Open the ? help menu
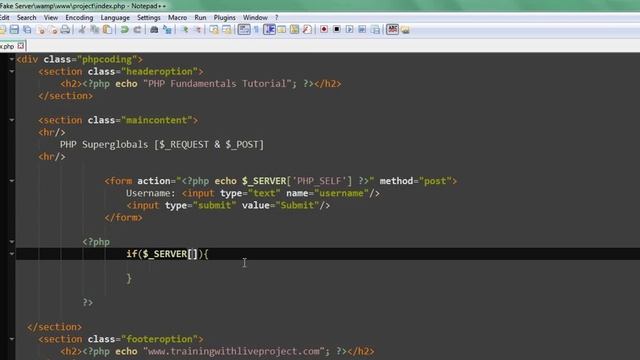The image size is (640, 360). [276, 18]
